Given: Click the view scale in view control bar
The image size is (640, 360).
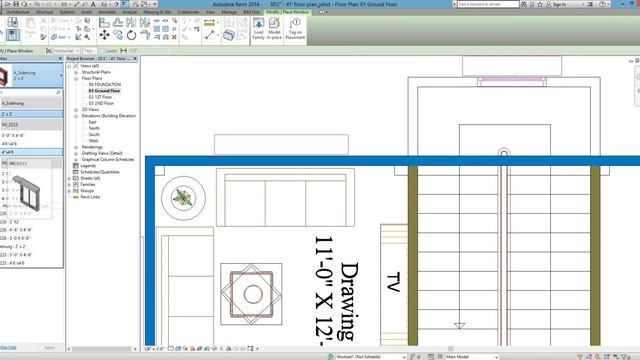Looking at the screenshot, I should [x=155, y=349].
